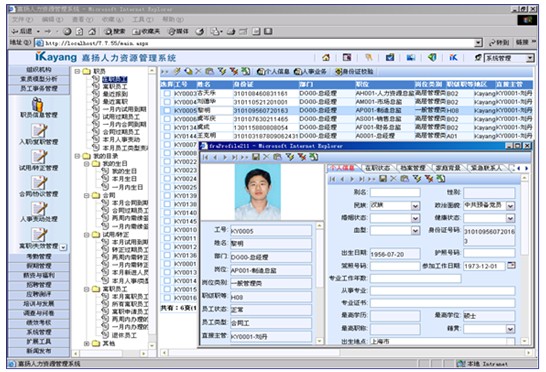The image size is (546, 372).
Task: Click the delete X icon in the 个人信息 tab toolbar
Action: [x=393, y=179]
